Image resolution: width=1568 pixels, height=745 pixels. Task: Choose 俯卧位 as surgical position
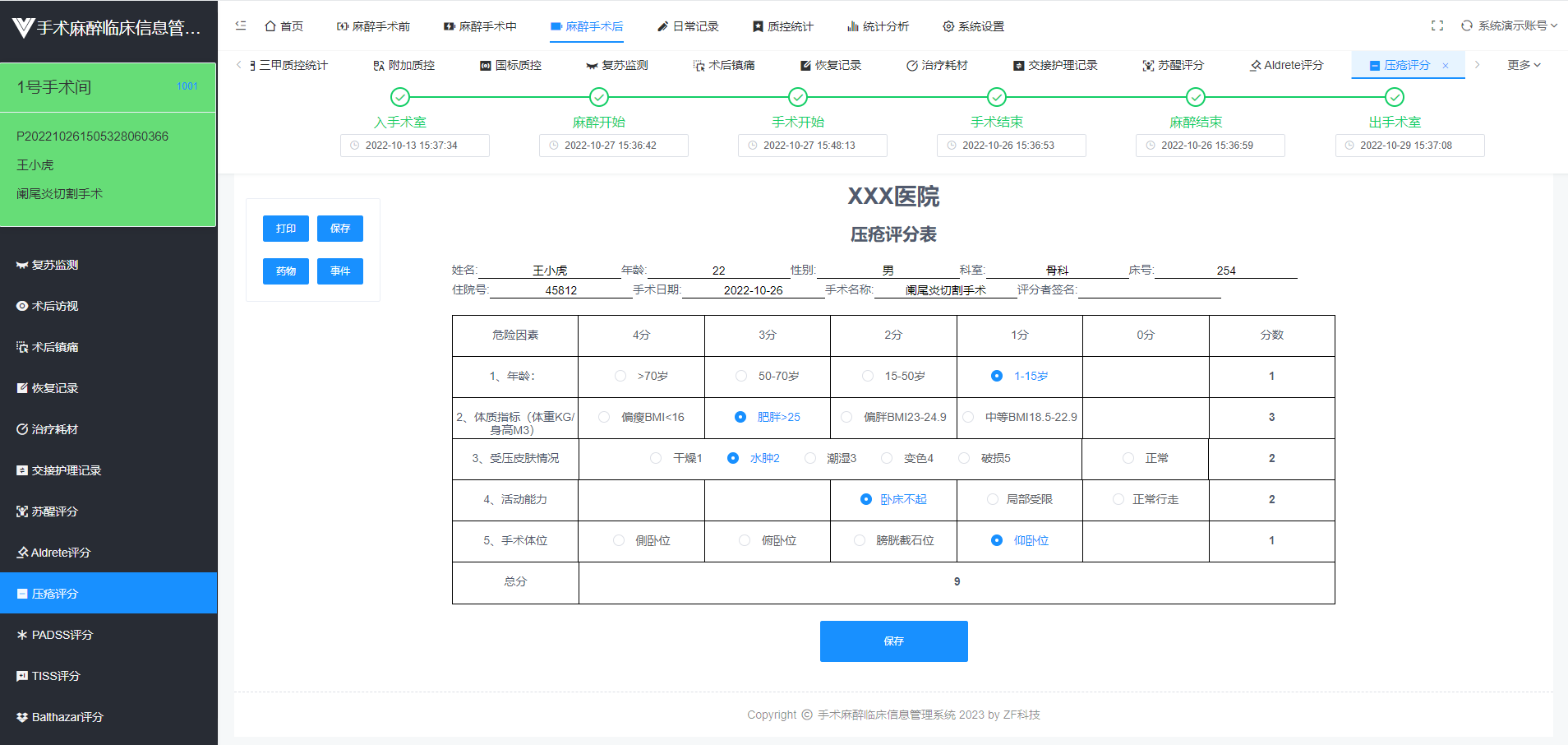[x=745, y=540]
